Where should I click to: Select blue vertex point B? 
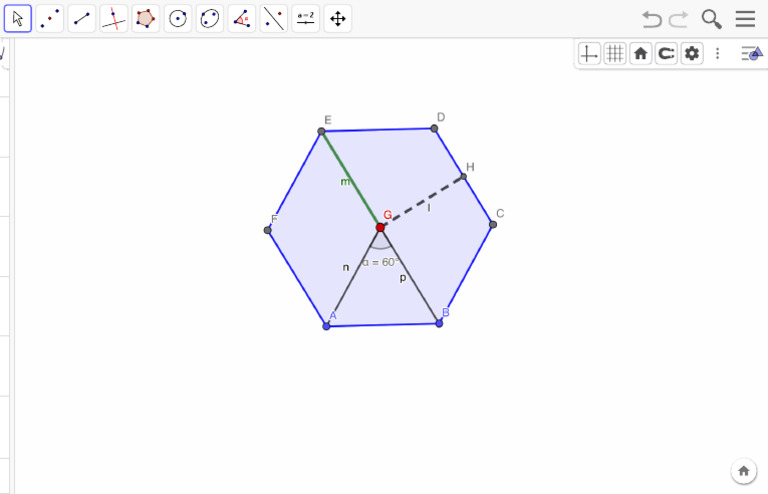pos(439,323)
